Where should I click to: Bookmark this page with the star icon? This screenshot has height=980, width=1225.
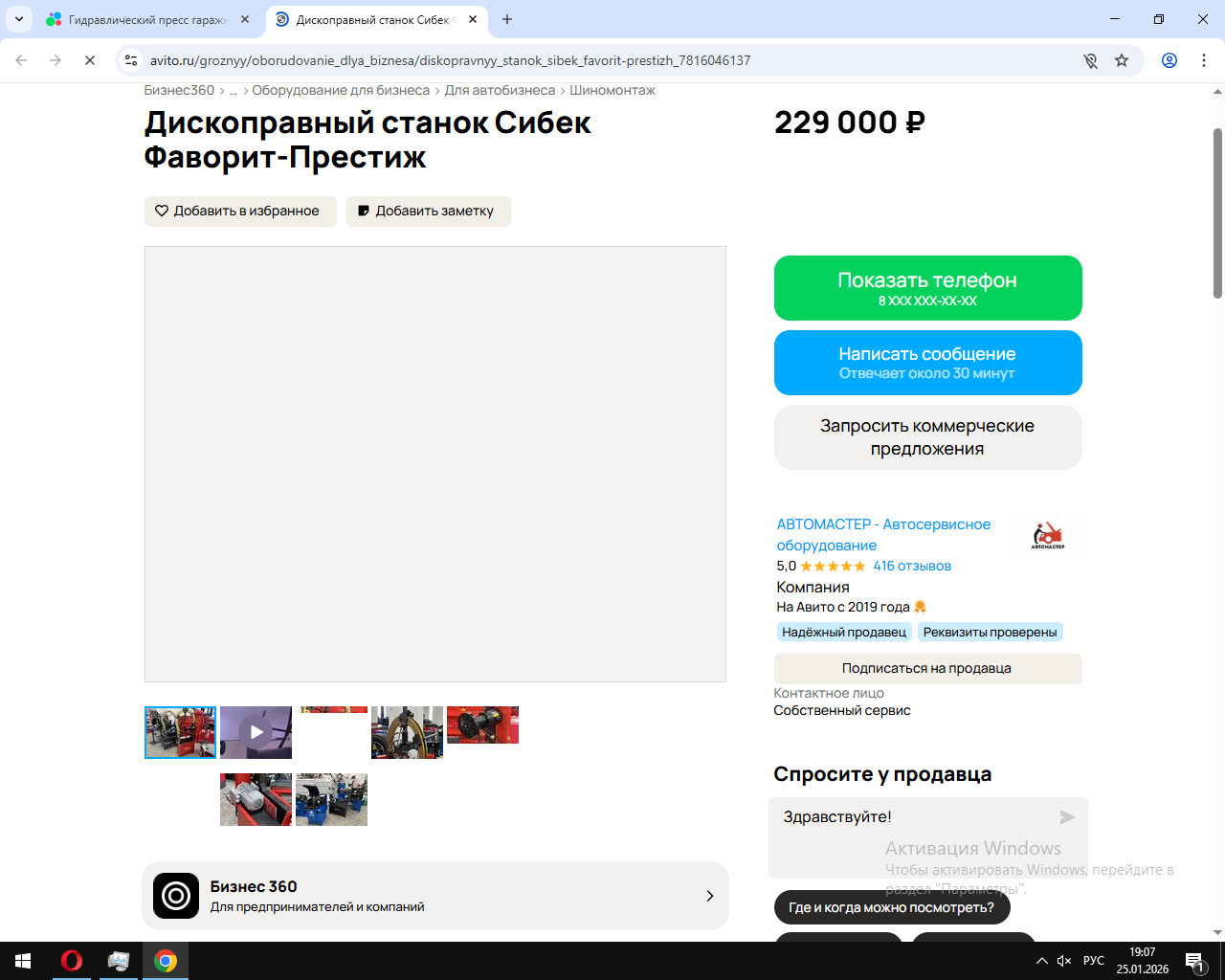(x=1122, y=60)
